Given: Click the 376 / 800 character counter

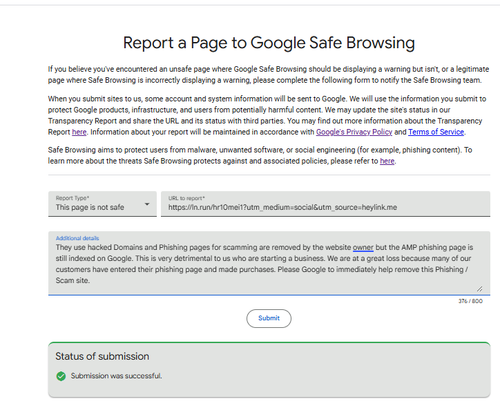Looking at the screenshot, I should click(470, 301).
